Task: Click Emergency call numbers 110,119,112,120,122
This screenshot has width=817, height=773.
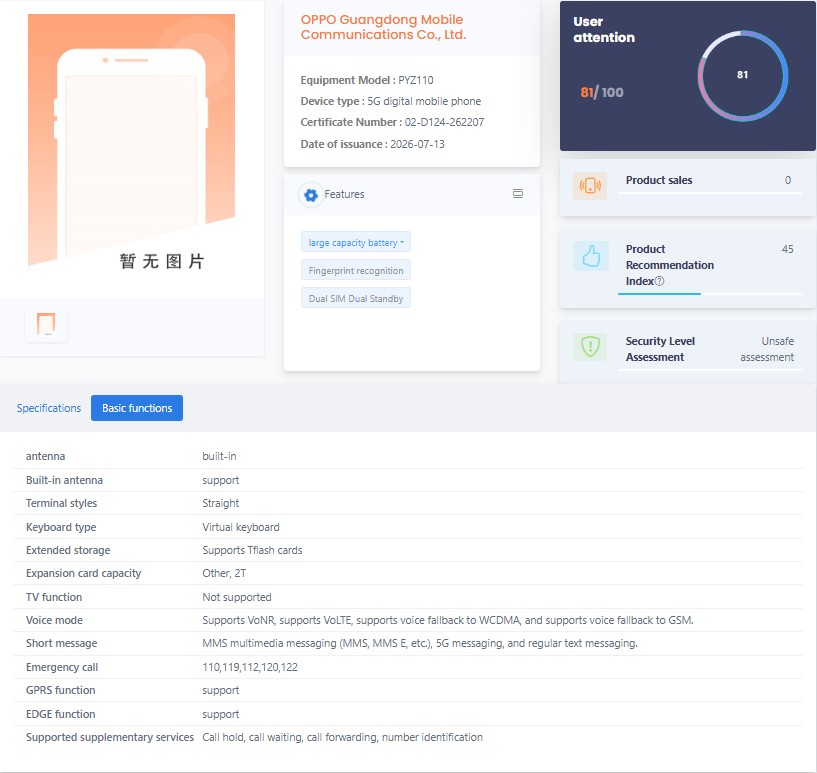Action: (x=250, y=667)
